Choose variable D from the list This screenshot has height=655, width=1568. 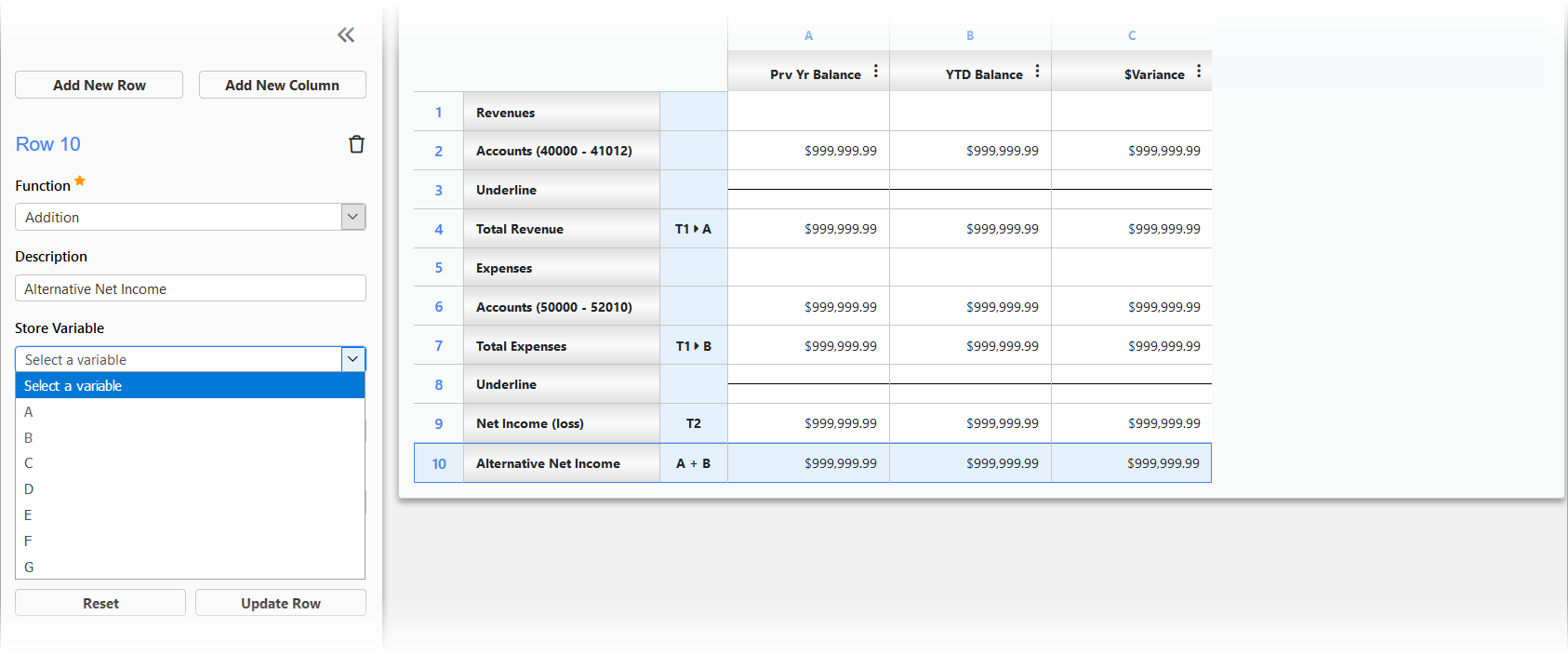190,488
